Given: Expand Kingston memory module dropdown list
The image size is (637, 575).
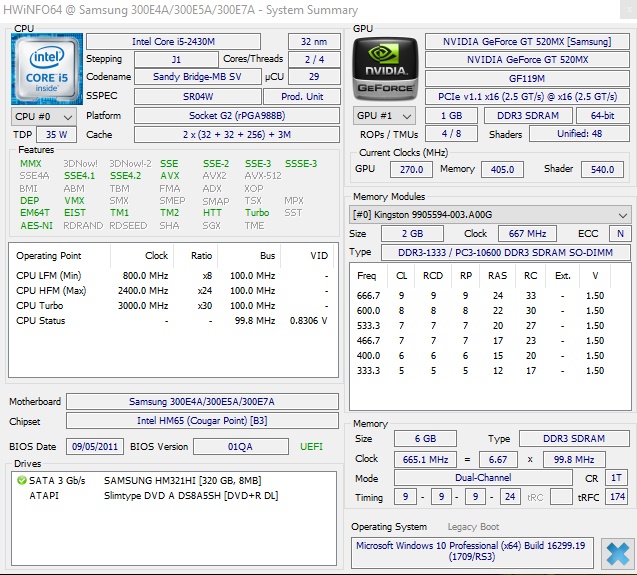Looking at the screenshot, I should 490,215.
